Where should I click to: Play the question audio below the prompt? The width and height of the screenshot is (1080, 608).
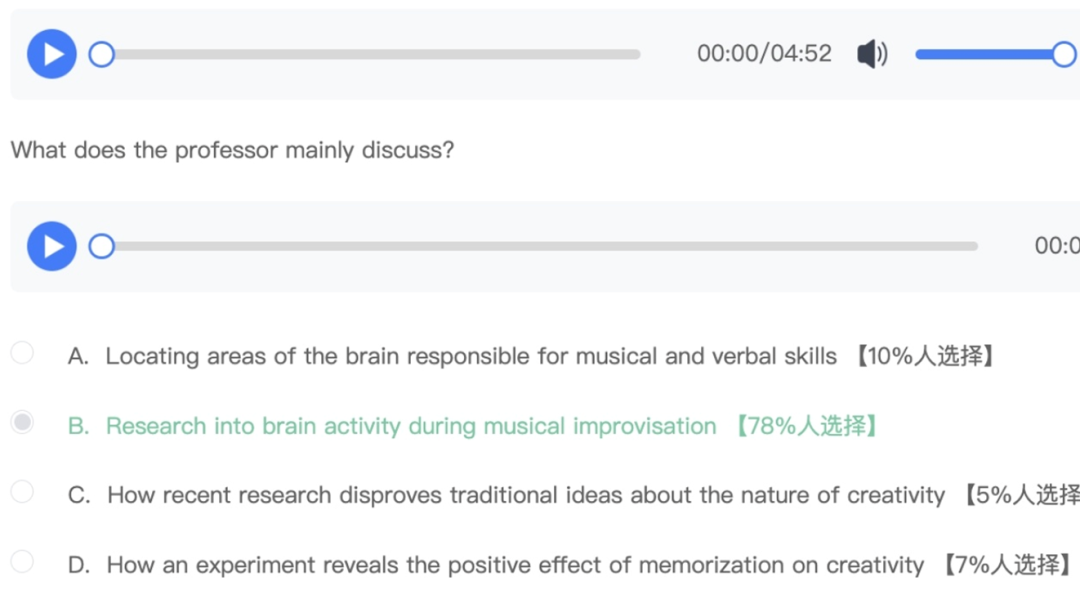(x=52, y=246)
